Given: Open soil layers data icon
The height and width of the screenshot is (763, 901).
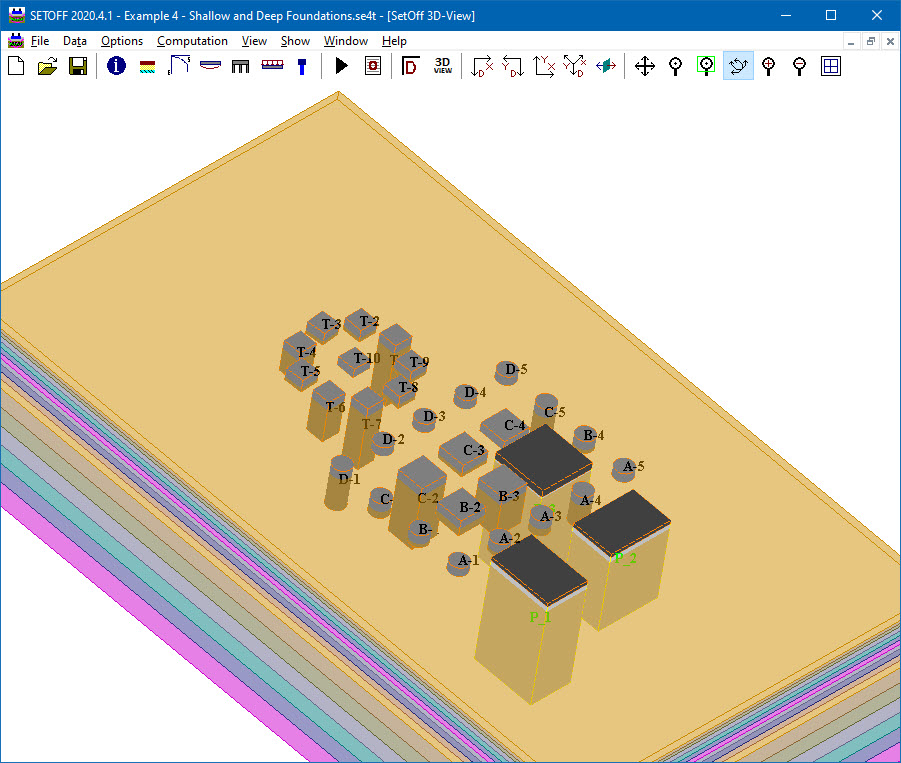Looking at the screenshot, I should [x=147, y=67].
